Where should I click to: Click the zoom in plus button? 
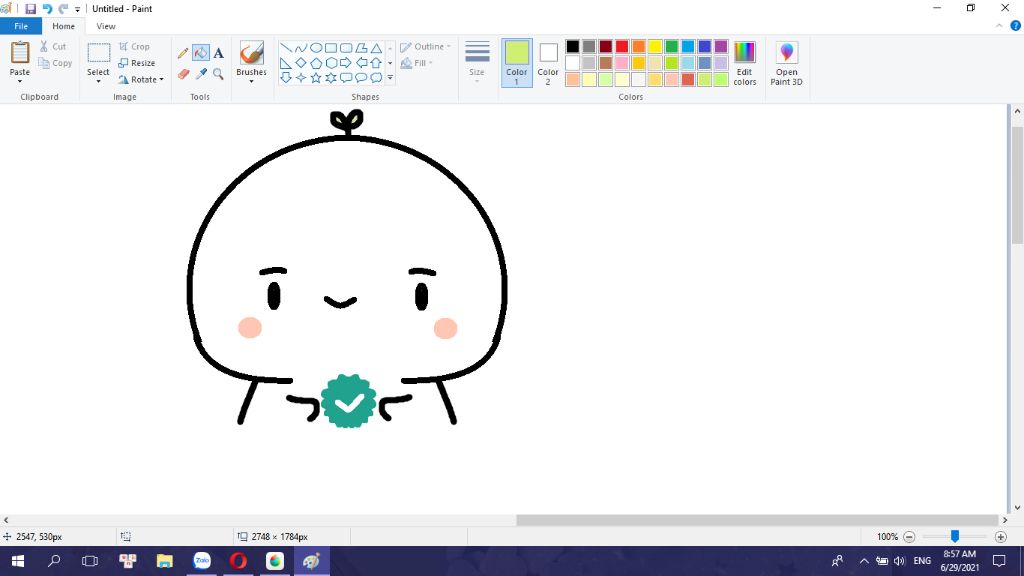point(1000,537)
